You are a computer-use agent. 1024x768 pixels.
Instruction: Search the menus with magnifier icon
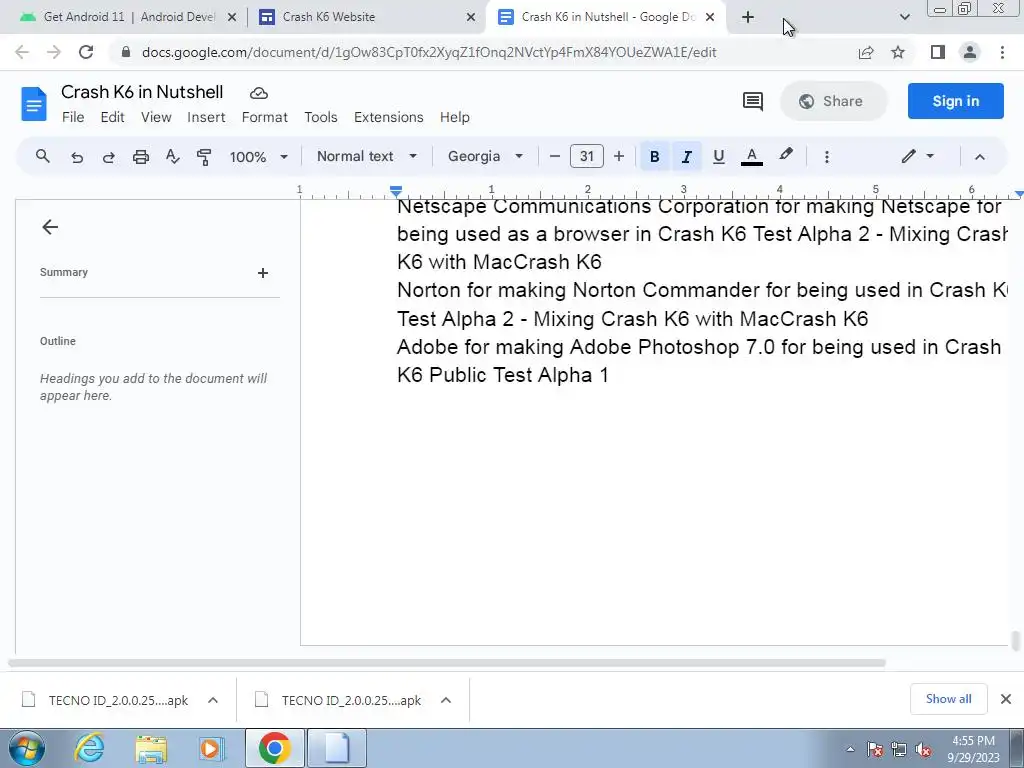click(42, 156)
